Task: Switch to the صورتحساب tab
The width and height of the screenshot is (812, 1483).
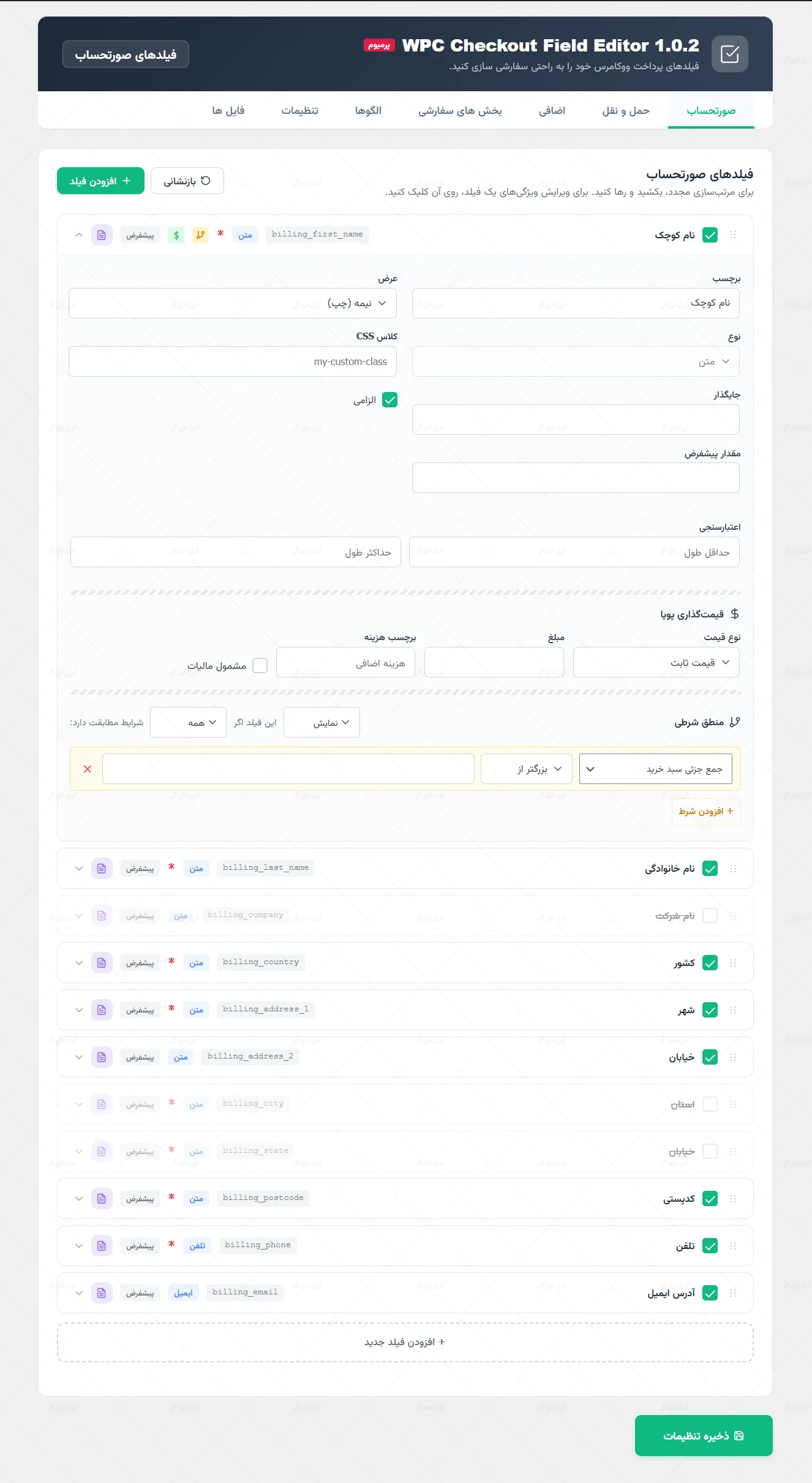Action: [x=711, y=110]
